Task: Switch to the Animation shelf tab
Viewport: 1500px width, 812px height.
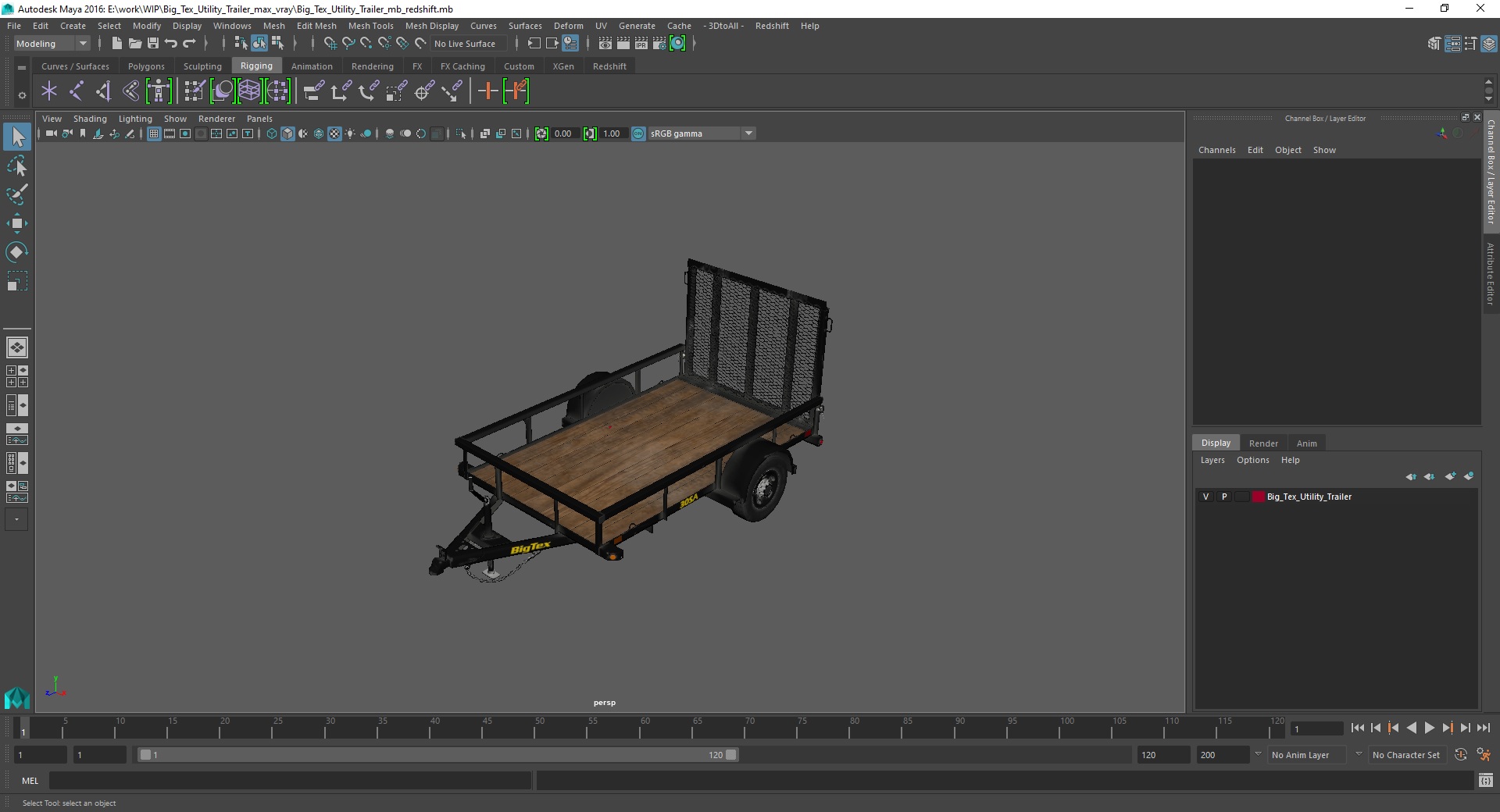Action: [x=312, y=66]
